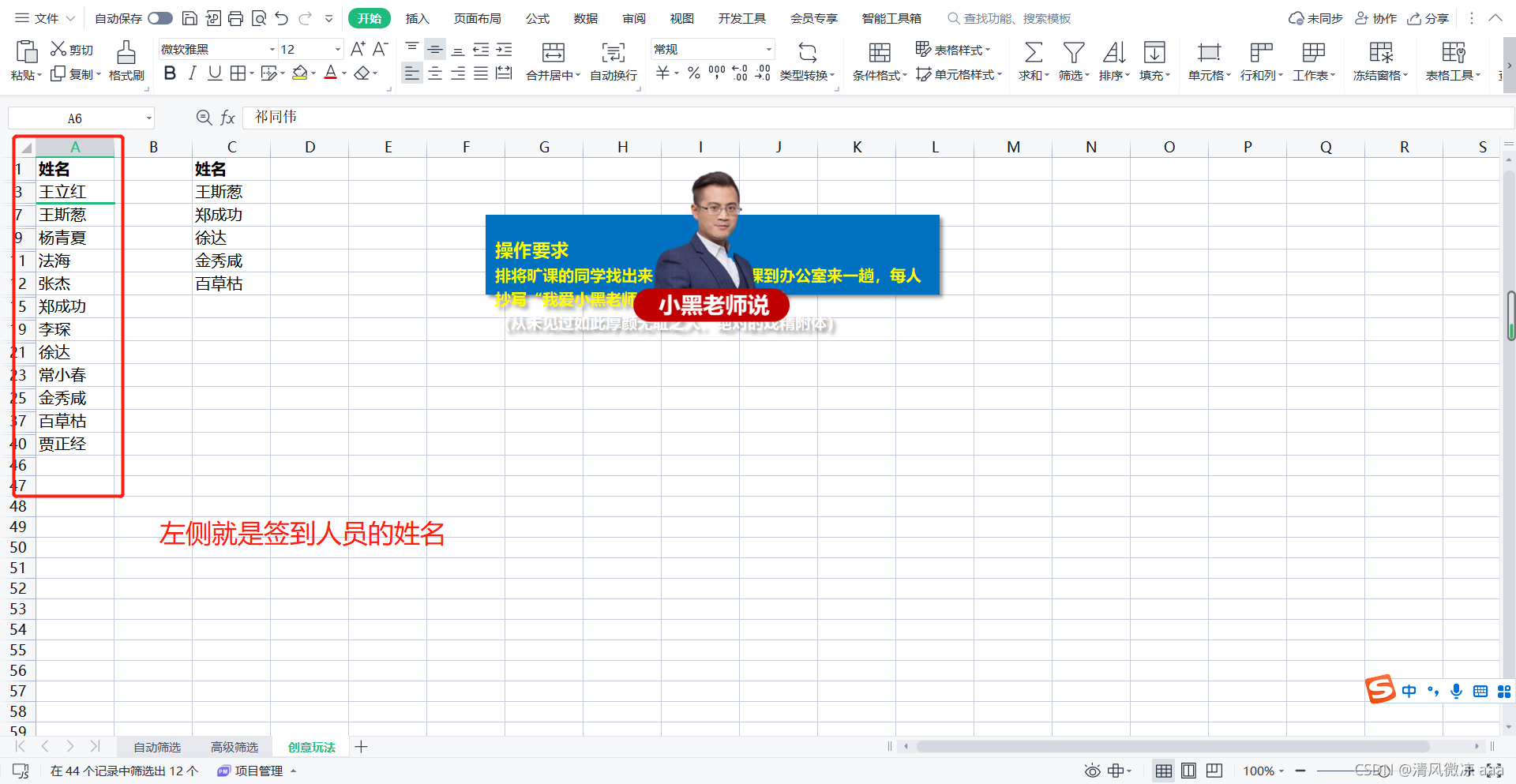Select cell containing 郑成功 in column C
The height and width of the screenshot is (784, 1516).
[x=231, y=215]
